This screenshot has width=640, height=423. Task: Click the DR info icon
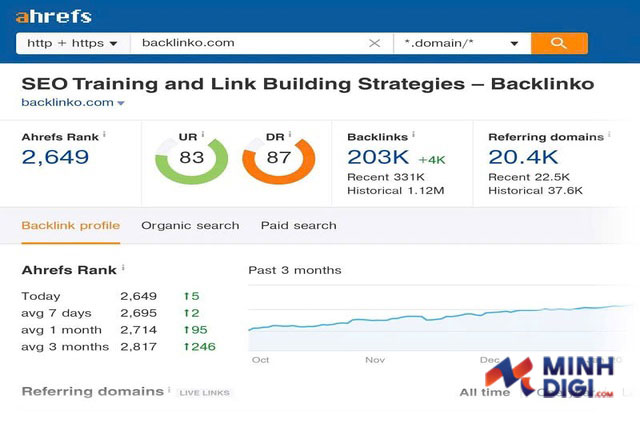pos(290,134)
